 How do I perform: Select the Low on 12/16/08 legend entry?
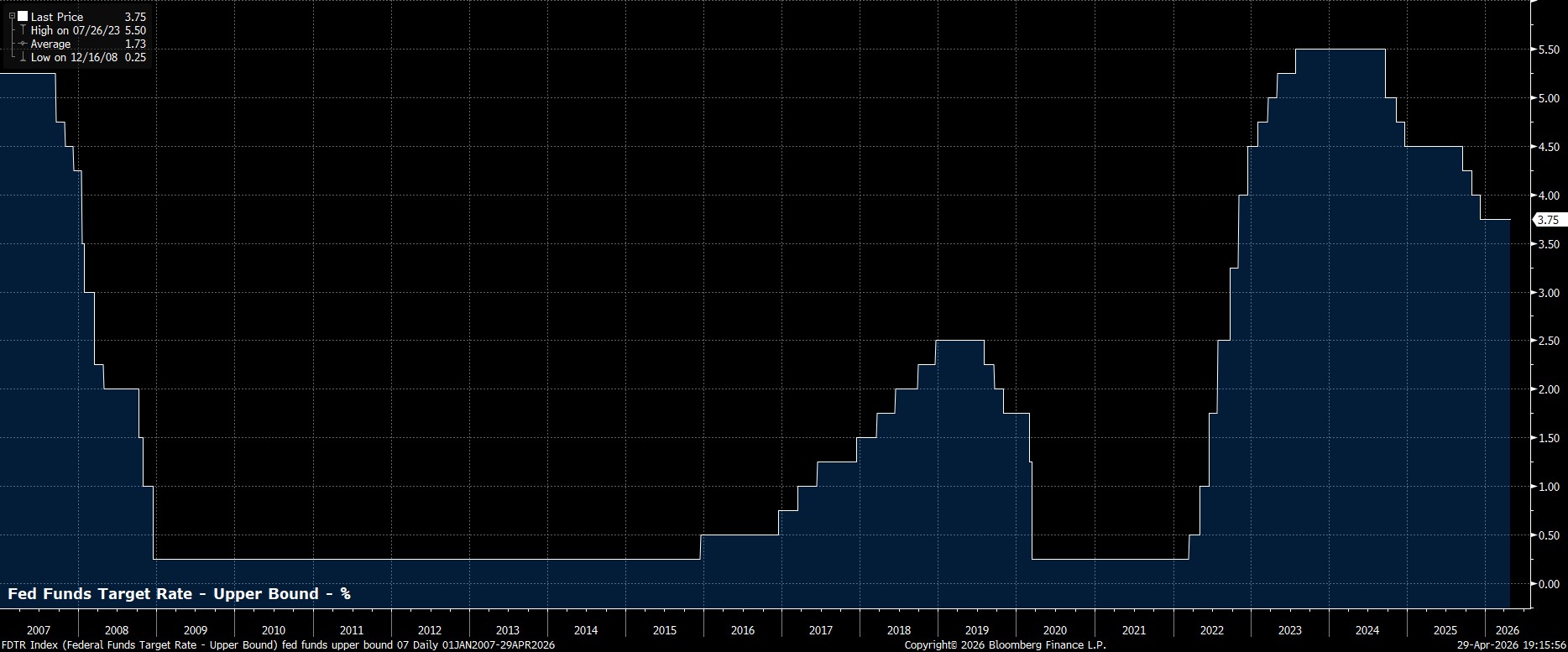[x=74, y=57]
